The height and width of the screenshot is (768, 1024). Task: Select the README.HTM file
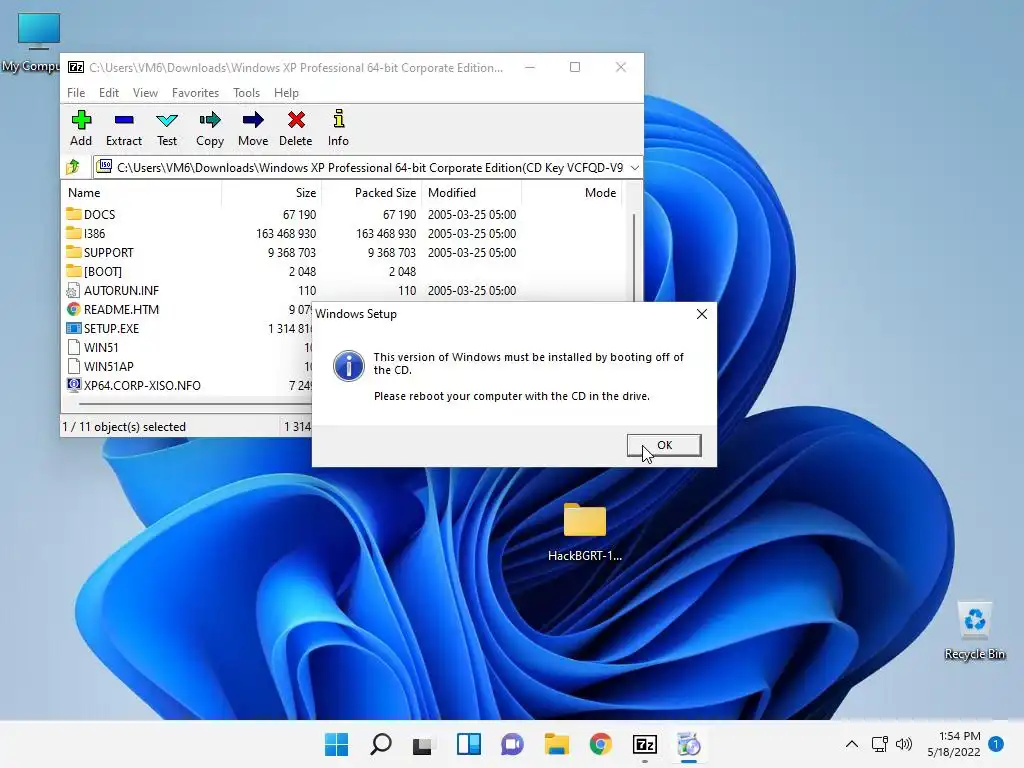tap(112, 309)
